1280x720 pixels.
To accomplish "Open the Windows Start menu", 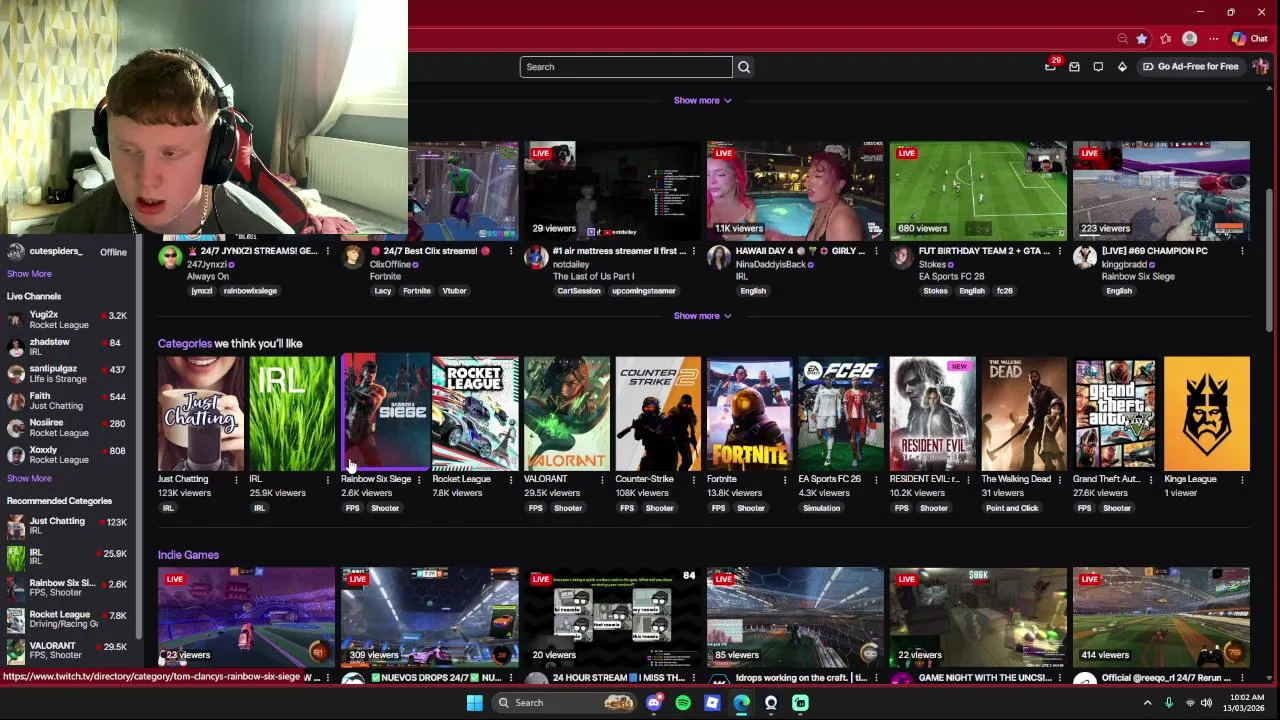I will [475, 702].
